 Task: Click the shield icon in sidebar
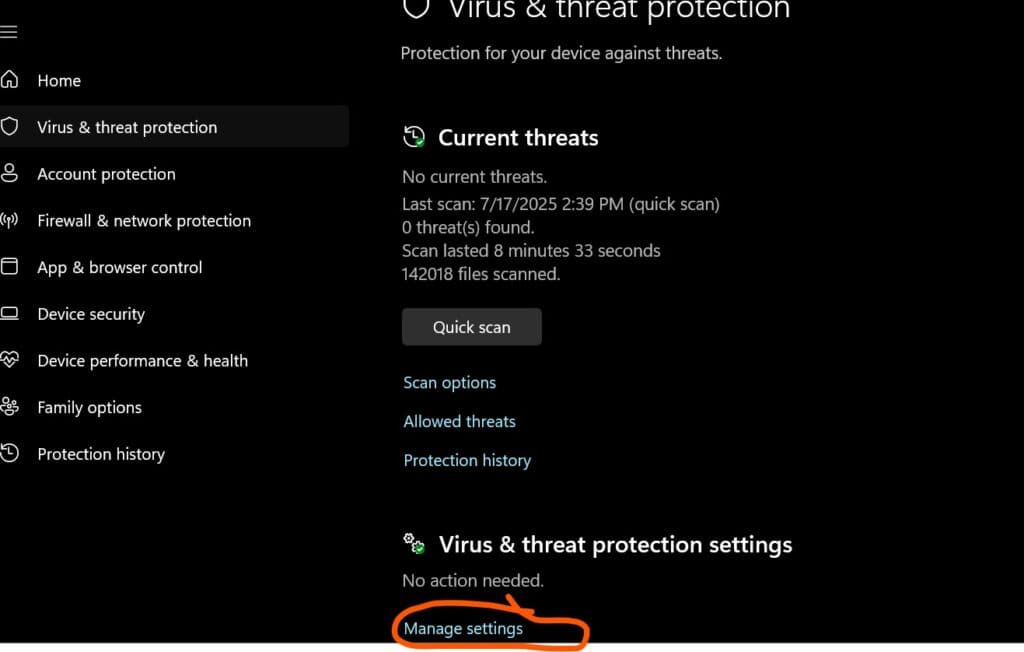(9, 126)
